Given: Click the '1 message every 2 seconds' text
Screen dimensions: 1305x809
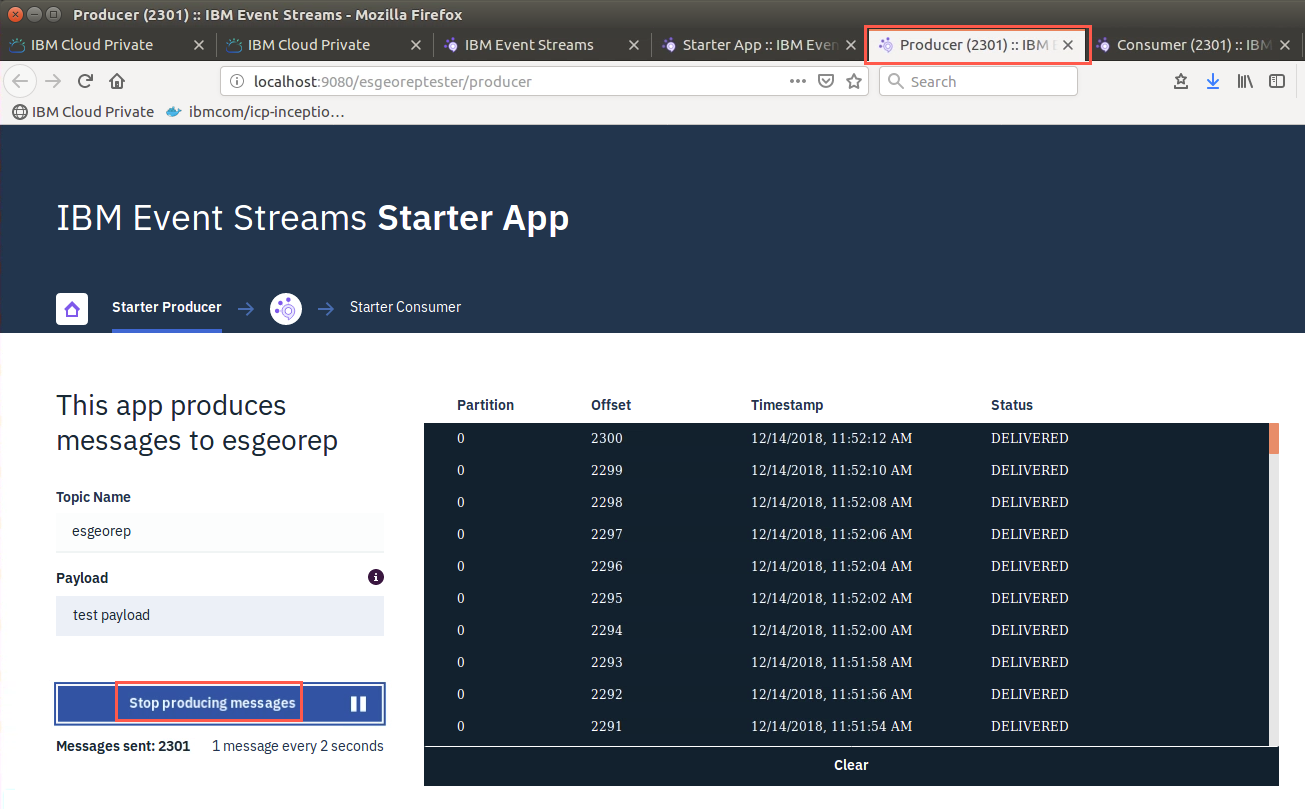Looking at the screenshot, I should pyautogui.click(x=298, y=746).
